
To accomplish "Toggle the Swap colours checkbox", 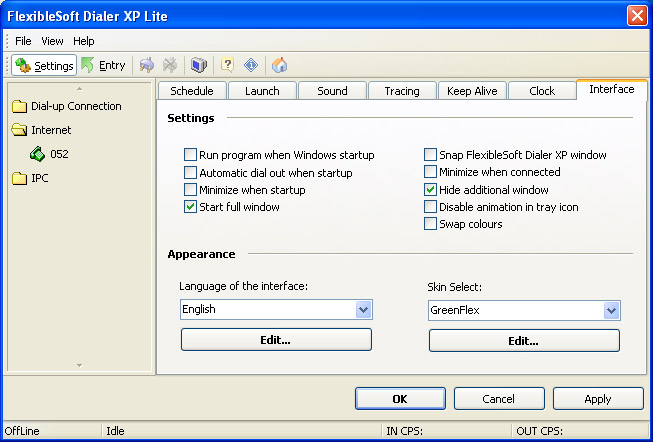I will [x=430, y=224].
